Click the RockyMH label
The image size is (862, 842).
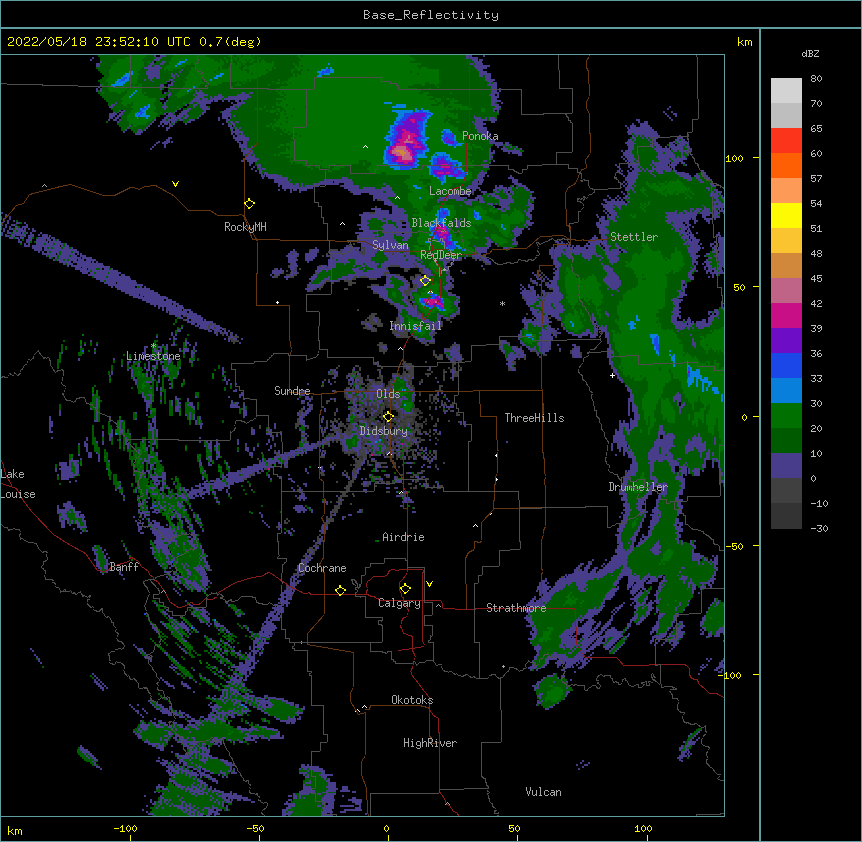coord(245,227)
